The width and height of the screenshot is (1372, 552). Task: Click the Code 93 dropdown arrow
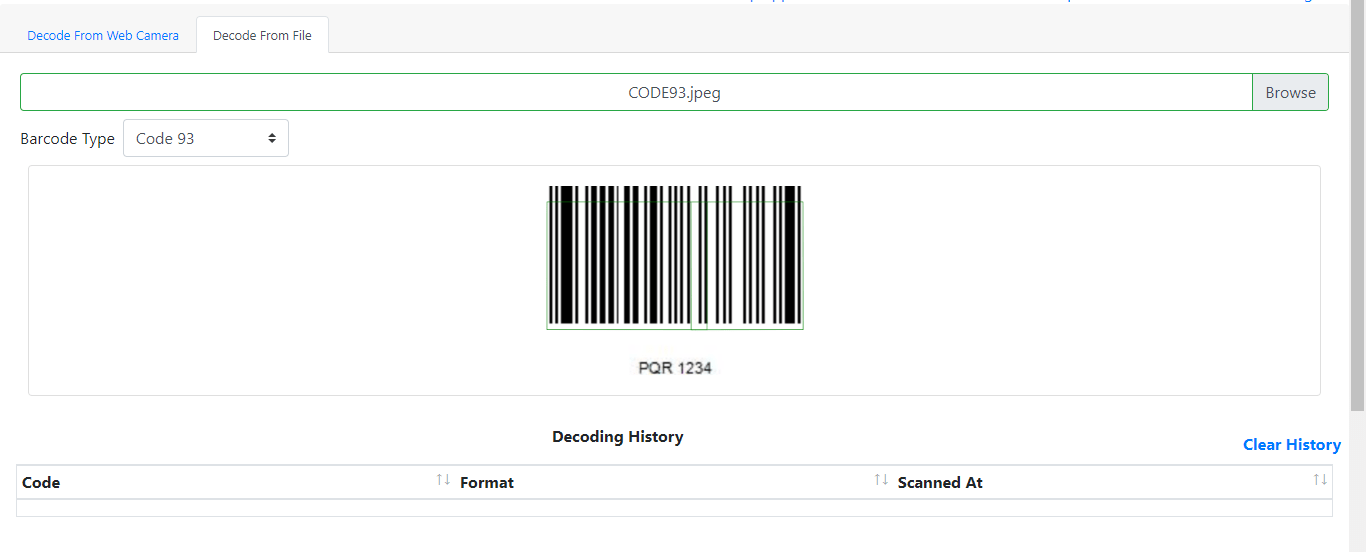[272, 139]
